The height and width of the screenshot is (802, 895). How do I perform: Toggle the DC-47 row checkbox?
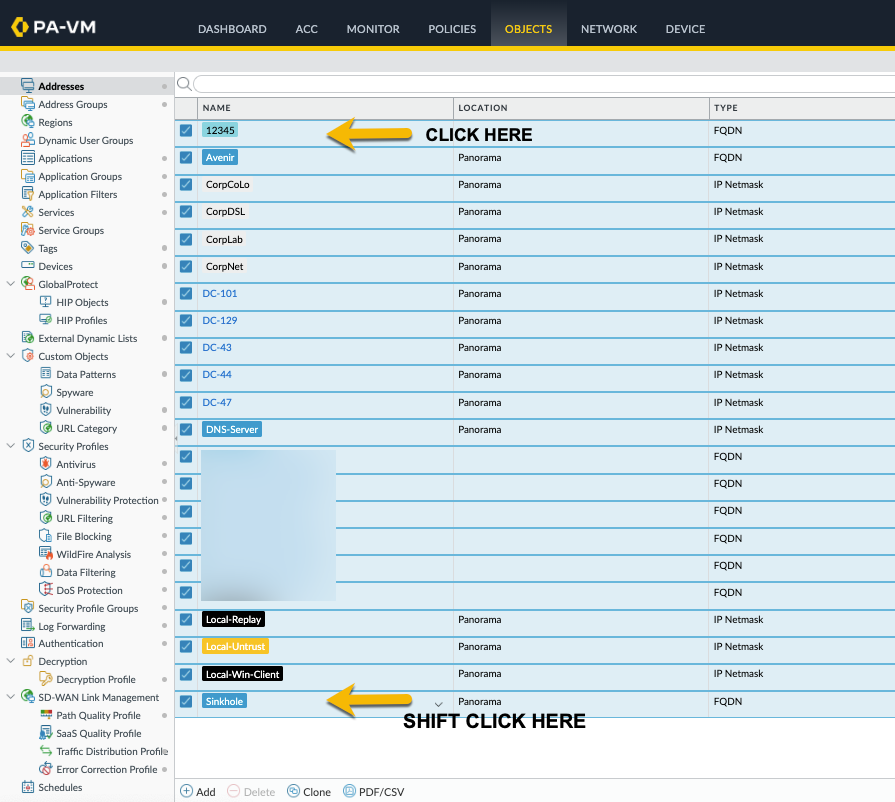coord(186,402)
